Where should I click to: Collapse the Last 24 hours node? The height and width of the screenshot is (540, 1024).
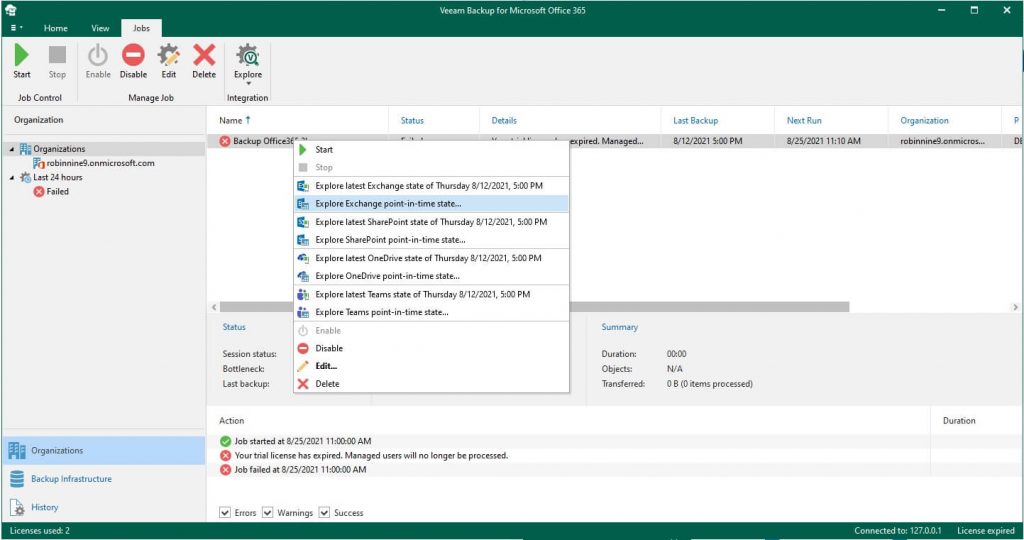pos(12,178)
